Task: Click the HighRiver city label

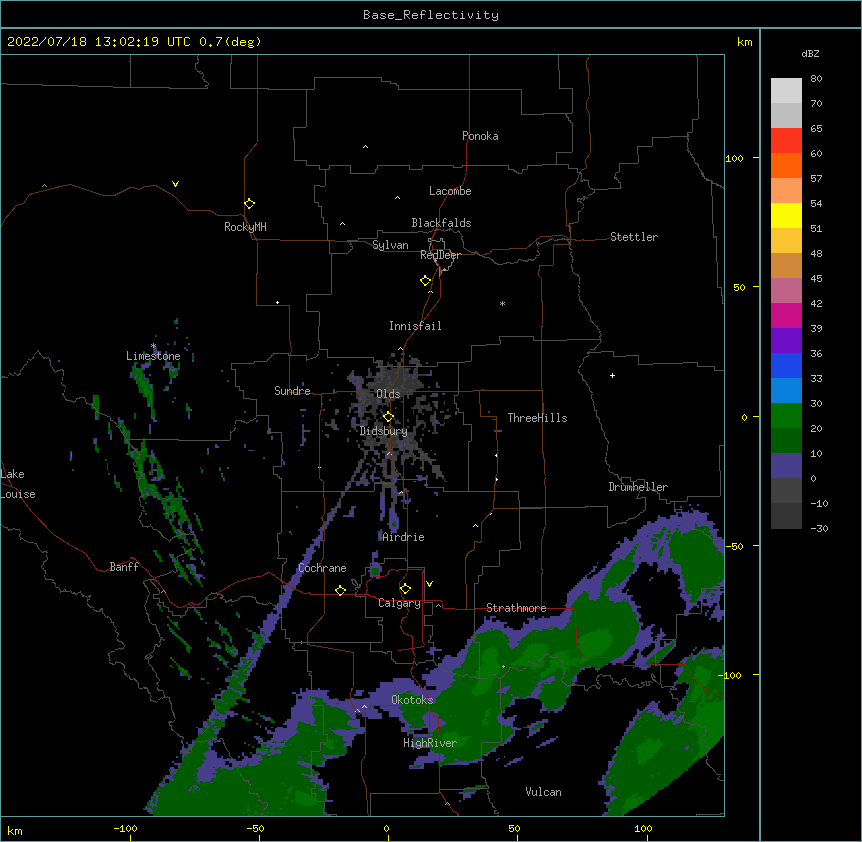Action: coord(430,743)
